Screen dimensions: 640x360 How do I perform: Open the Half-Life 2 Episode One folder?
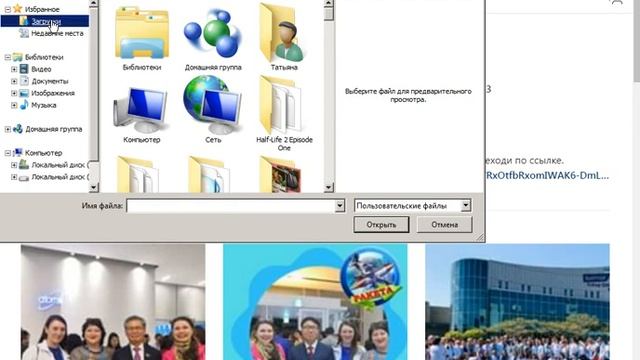coord(284,112)
